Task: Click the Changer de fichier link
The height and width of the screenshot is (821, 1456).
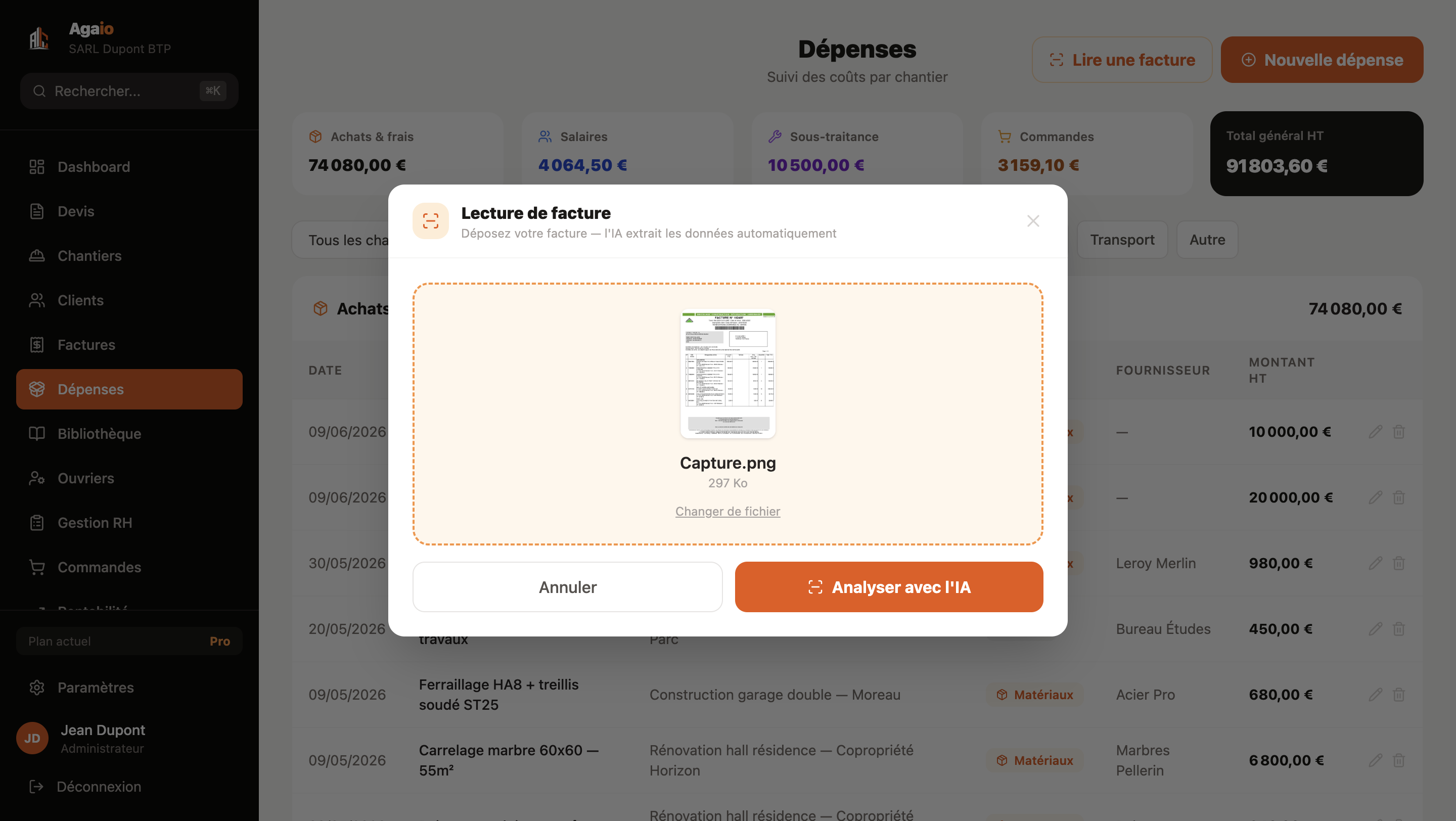Action: (x=727, y=511)
